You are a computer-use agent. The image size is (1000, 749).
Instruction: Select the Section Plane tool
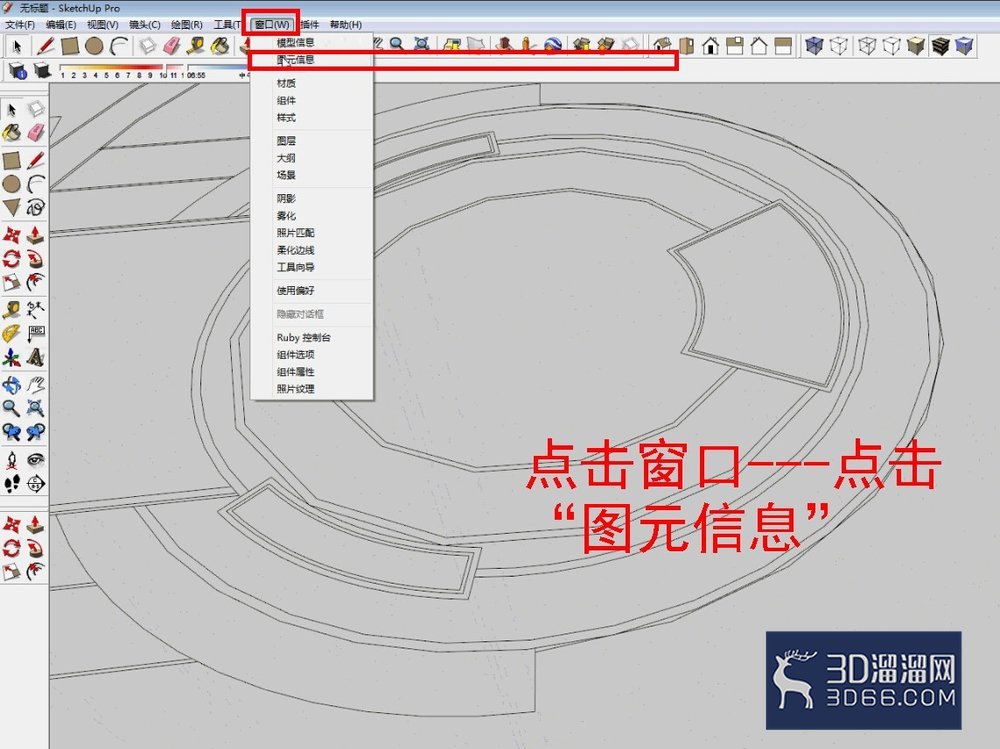(x=36, y=484)
